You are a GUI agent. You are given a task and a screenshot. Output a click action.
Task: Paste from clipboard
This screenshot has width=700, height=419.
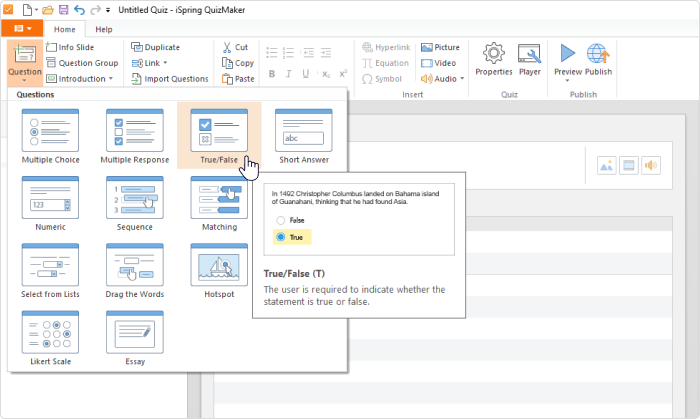(238, 79)
